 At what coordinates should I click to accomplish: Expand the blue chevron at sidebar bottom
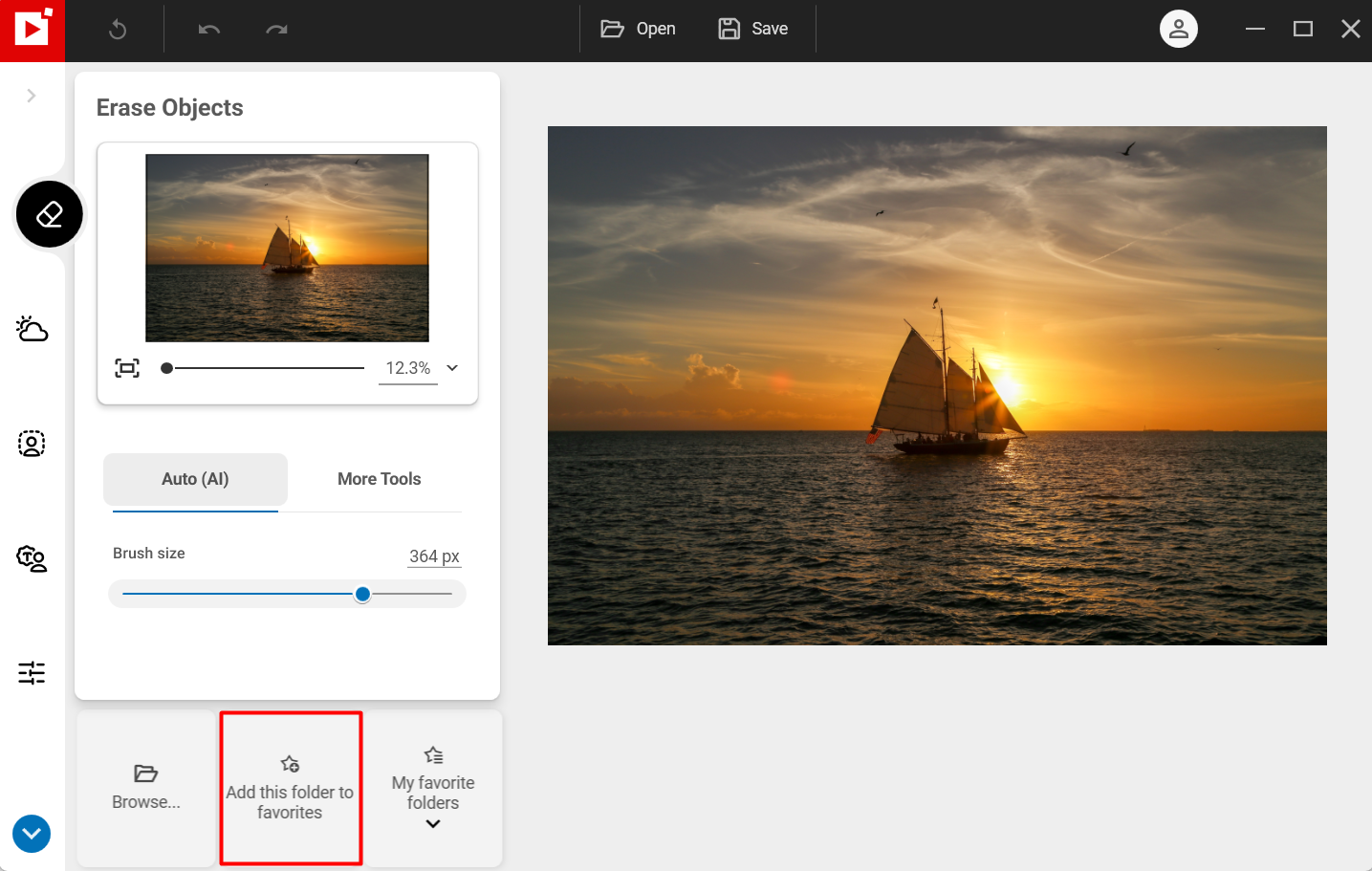[31, 834]
